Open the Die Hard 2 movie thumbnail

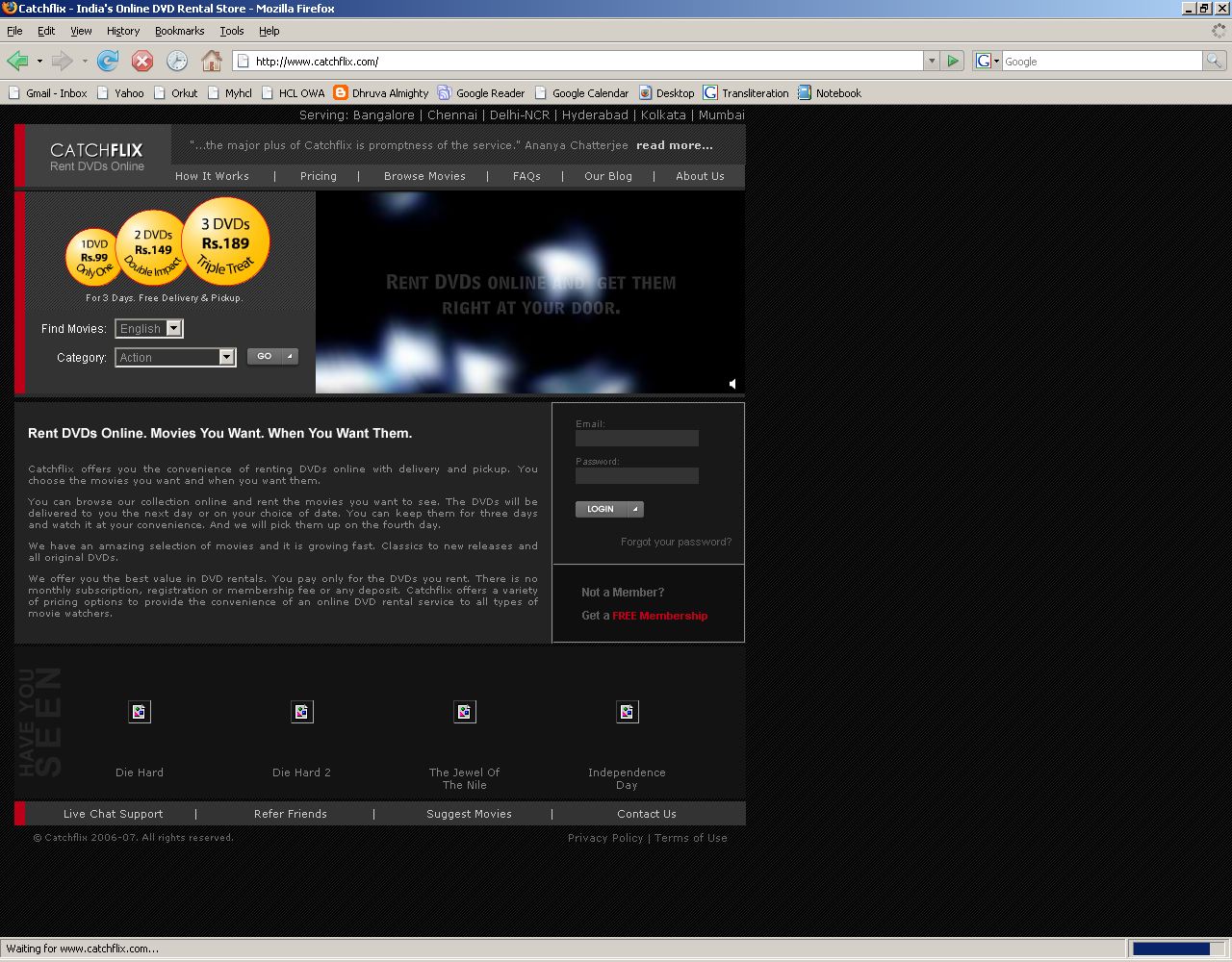click(302, 712)
